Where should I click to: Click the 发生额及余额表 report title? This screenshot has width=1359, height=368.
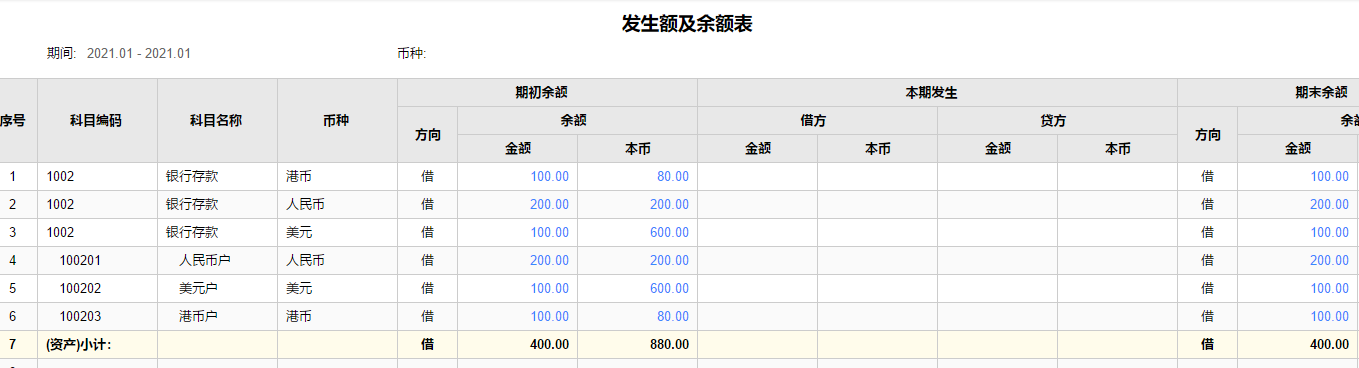pyautogui.click(x=687, y=24)
